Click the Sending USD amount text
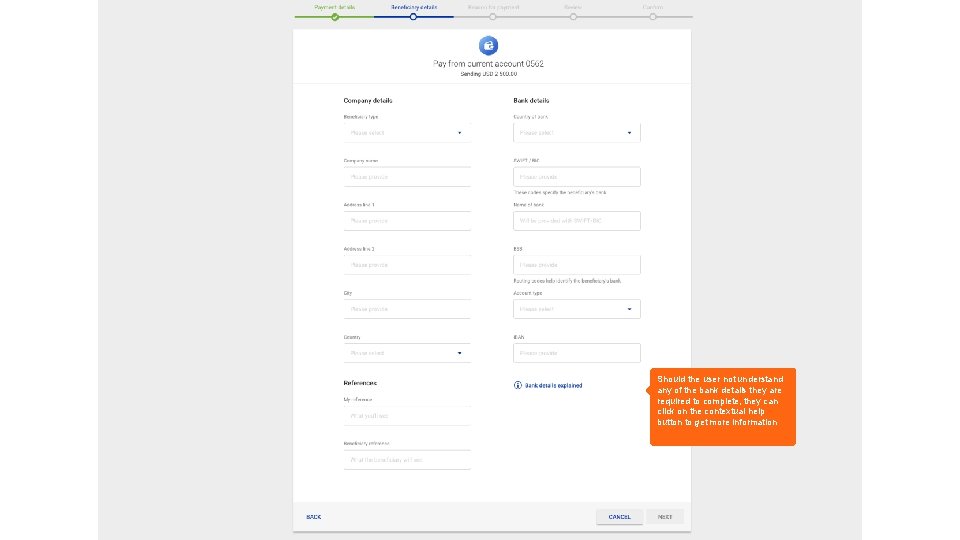Image resolution: width=960 pixels, height=540 pixels. coord(489,74)
